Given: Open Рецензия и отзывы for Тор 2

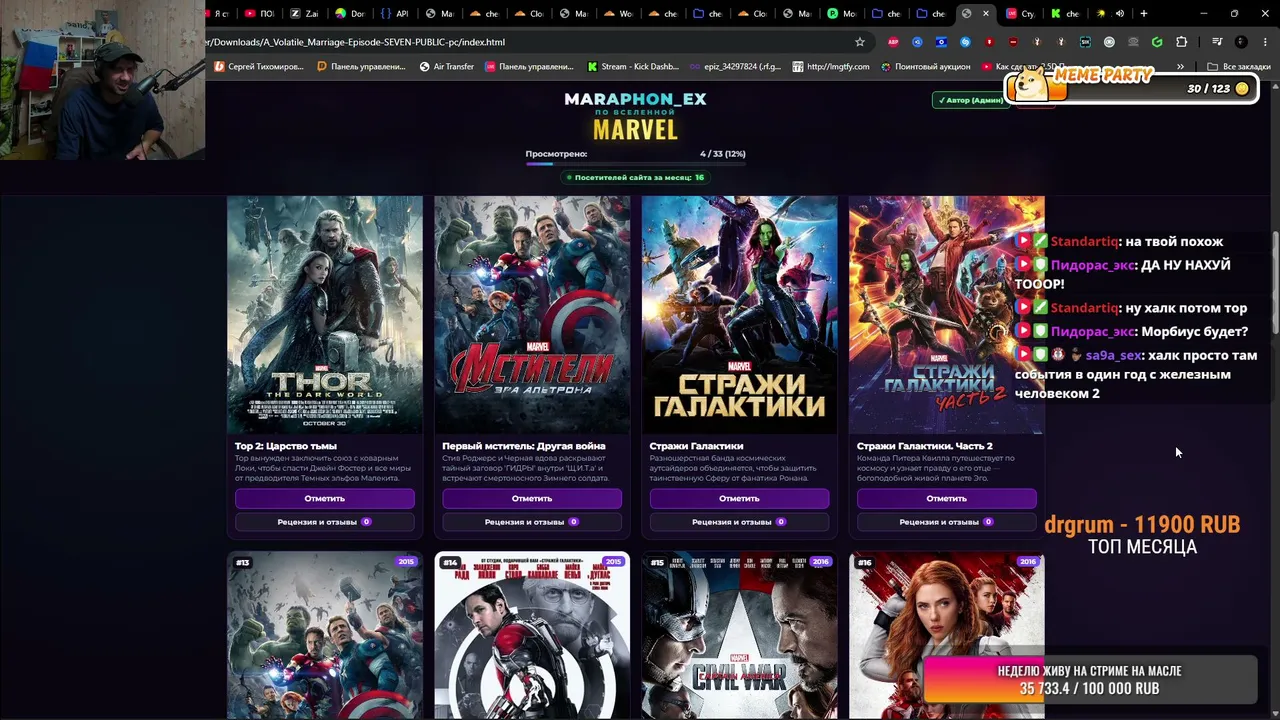Looking at the screenshot, I should (x=325, y=522).
